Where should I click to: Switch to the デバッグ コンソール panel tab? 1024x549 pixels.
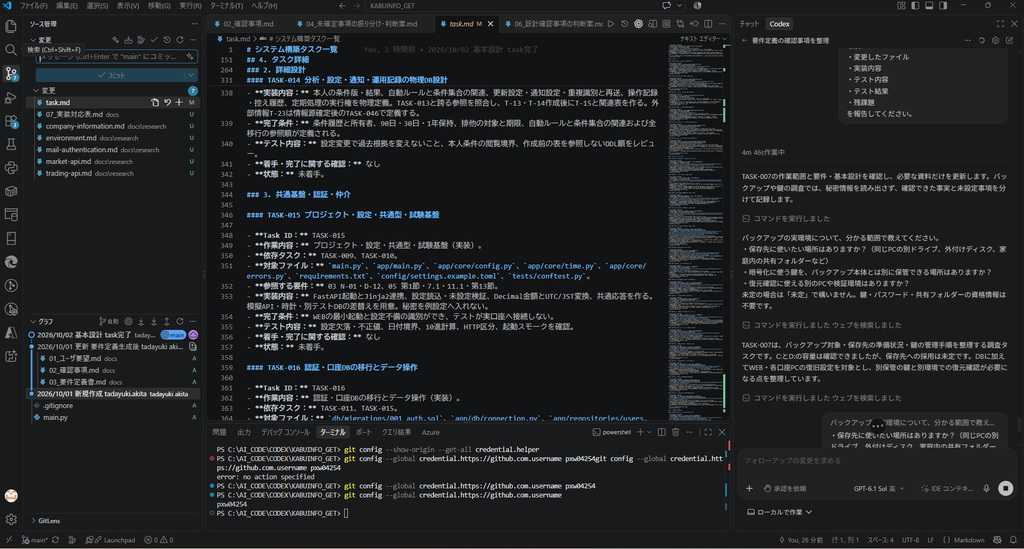(x=285, y=432)
